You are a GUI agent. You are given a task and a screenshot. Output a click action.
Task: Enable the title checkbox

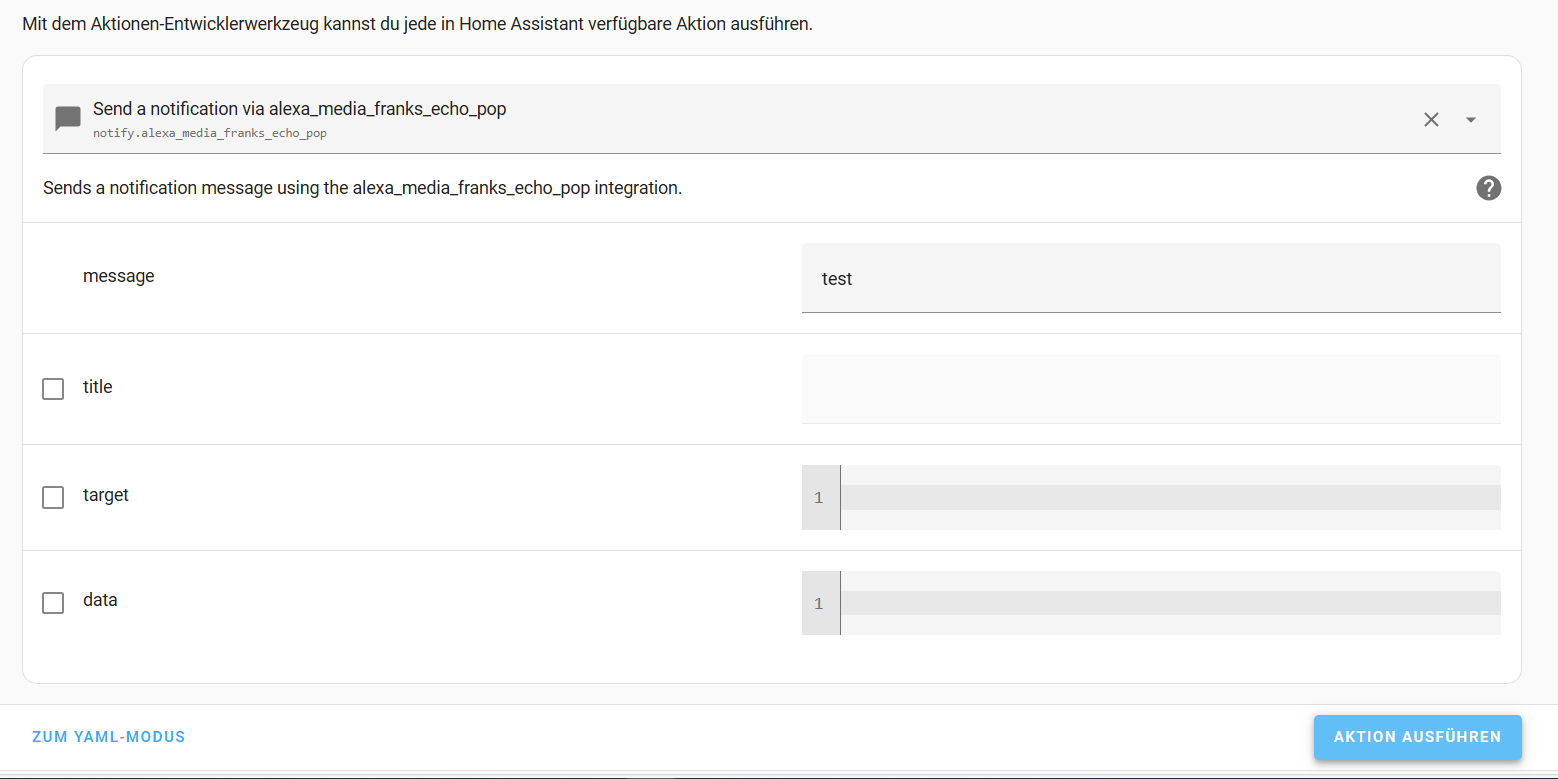[53, 389]
